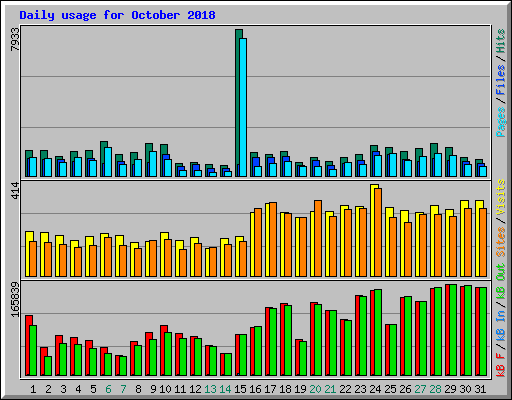Click day label 24 on the x-axis
The height and width of the screenshot is (400, 512).
pos(375,389)
